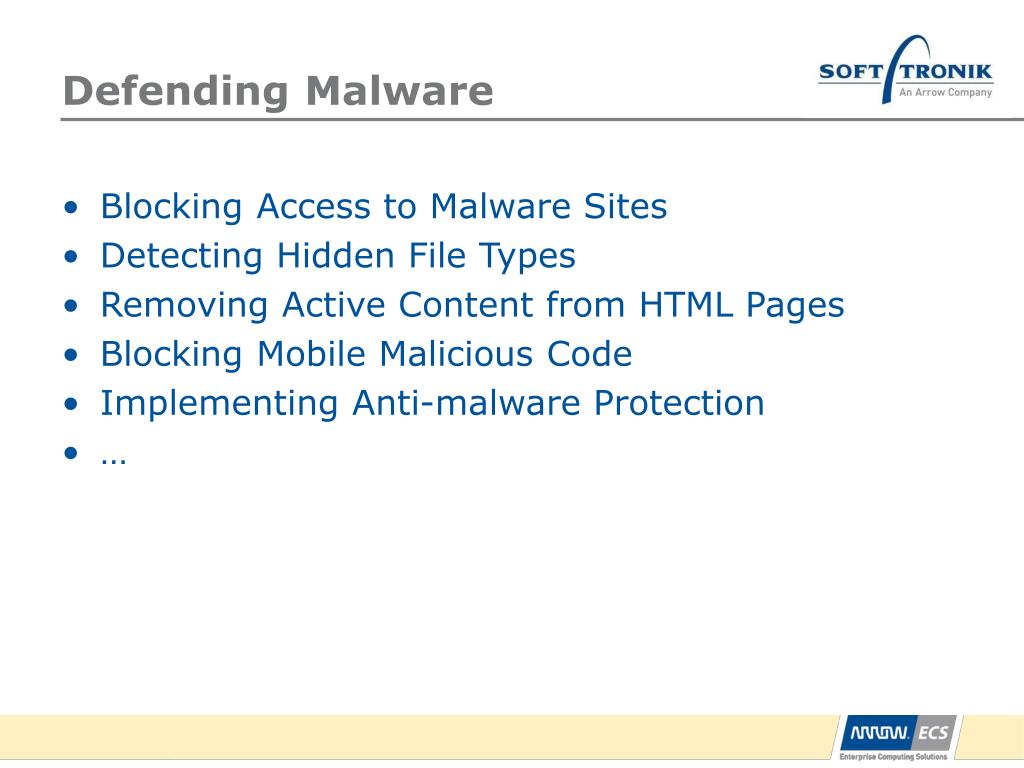This screenshot has height=768, width=1024.
Task: Click the 'An Arrow Company' tagline
Action: pyautogui.click(x=946, y=93)
